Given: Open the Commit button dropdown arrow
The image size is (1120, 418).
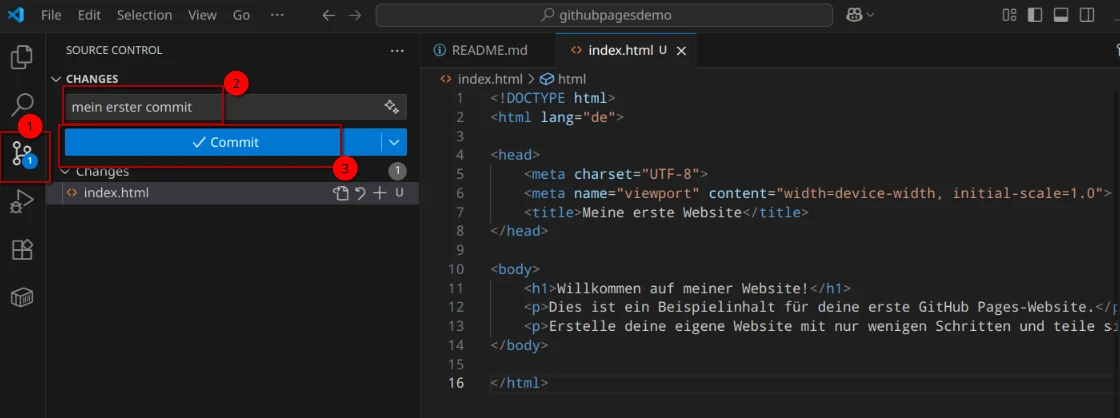Looking at the screenshot, I should click(395, 142).
